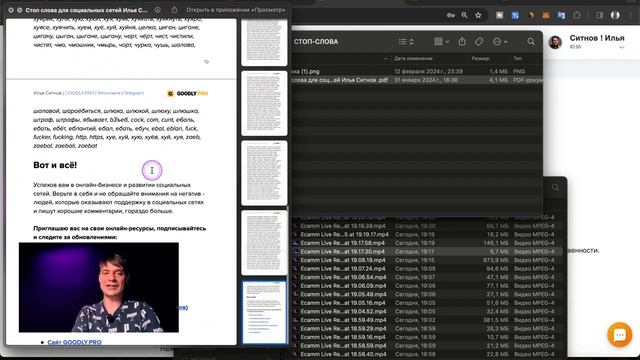Open the orange chat widget button
The image size is (640, 360).
(620, 335)
